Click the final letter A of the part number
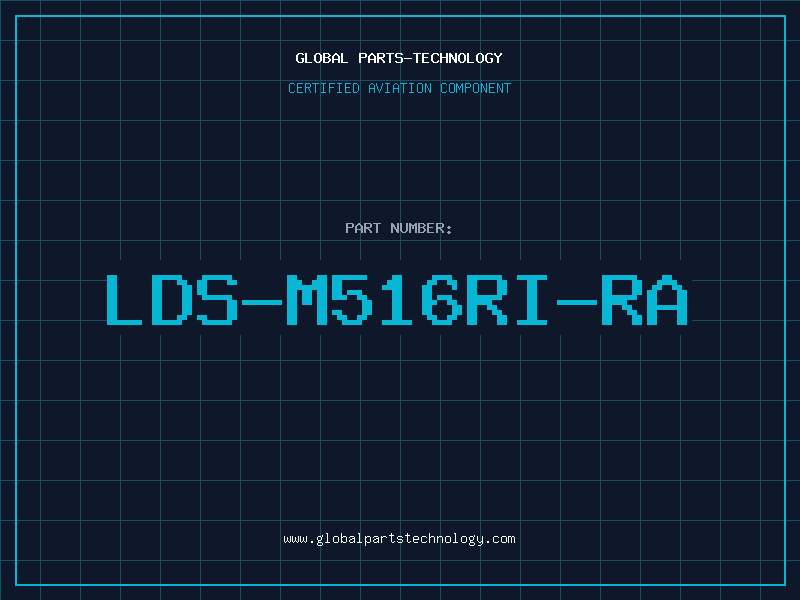This screenshot has height=600, width=800. (x=667, y=299)
